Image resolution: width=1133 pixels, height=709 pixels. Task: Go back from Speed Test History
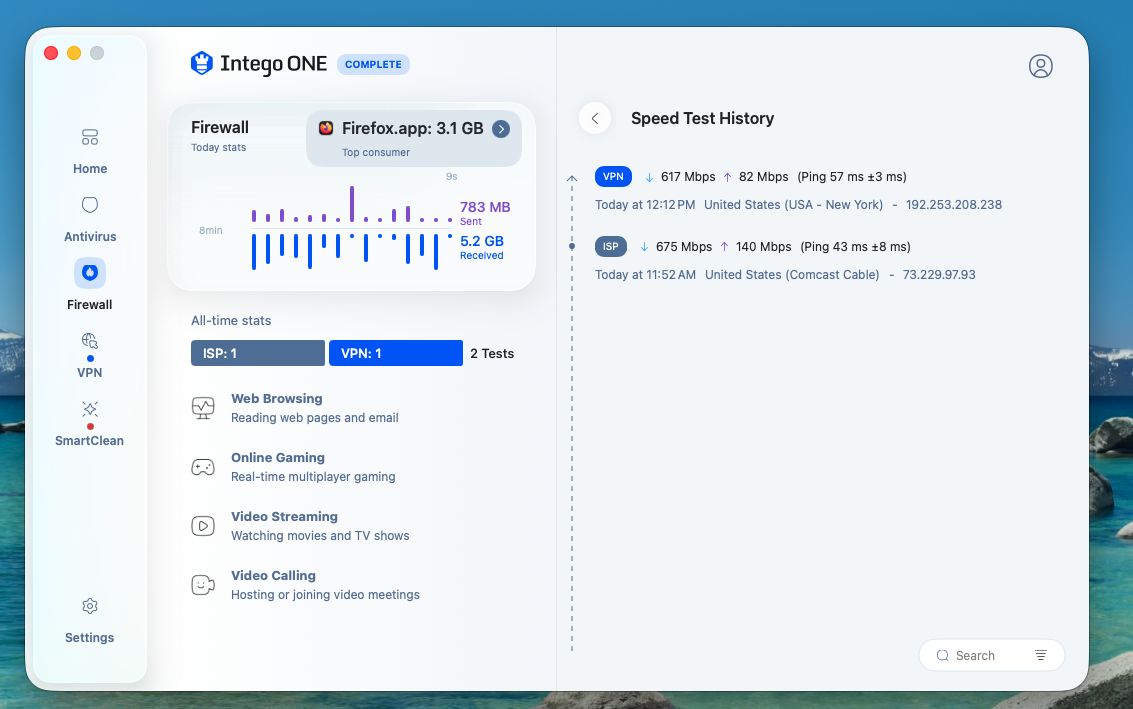pyautogui.click(x=595, y=119)
